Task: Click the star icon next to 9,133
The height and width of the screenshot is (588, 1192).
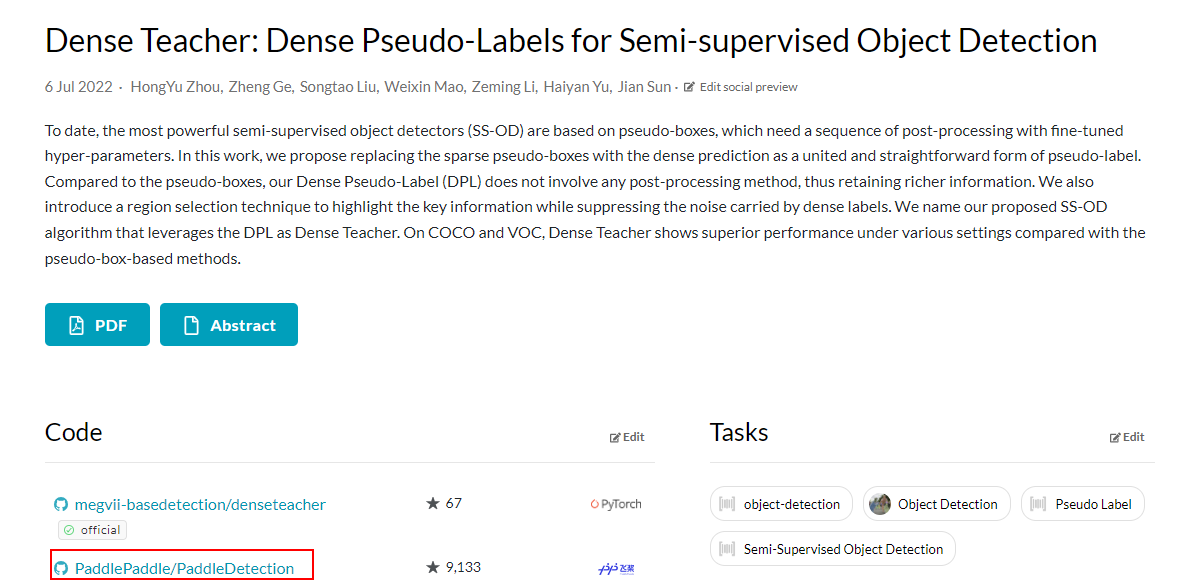Action: (x=433, y=567)
